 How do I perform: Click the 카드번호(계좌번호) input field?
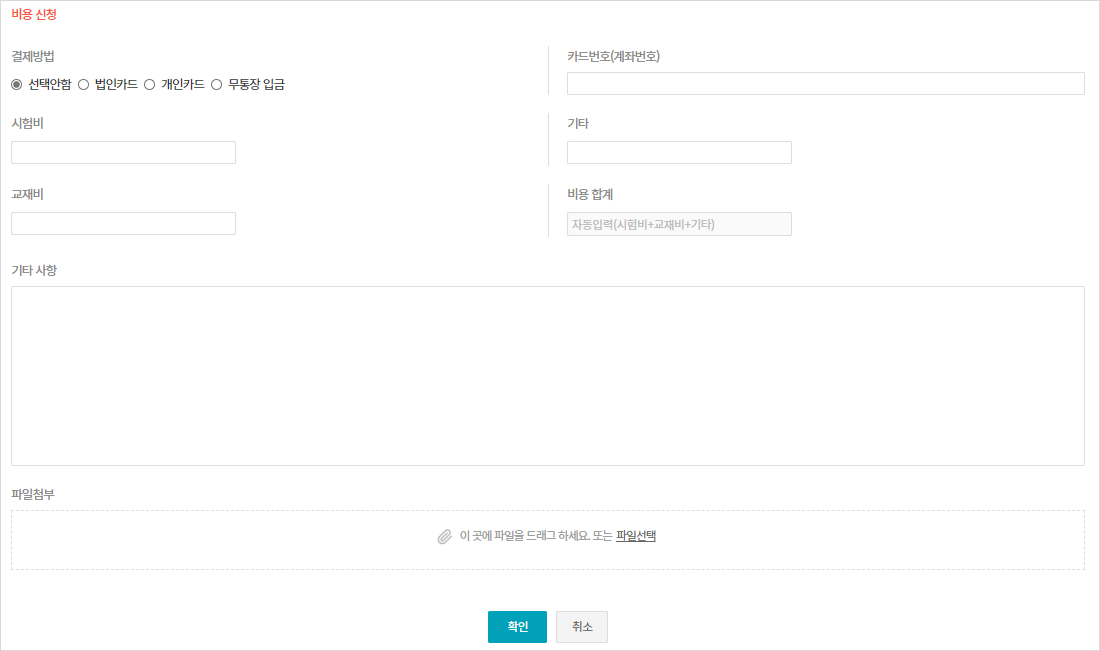click(825, 84)
